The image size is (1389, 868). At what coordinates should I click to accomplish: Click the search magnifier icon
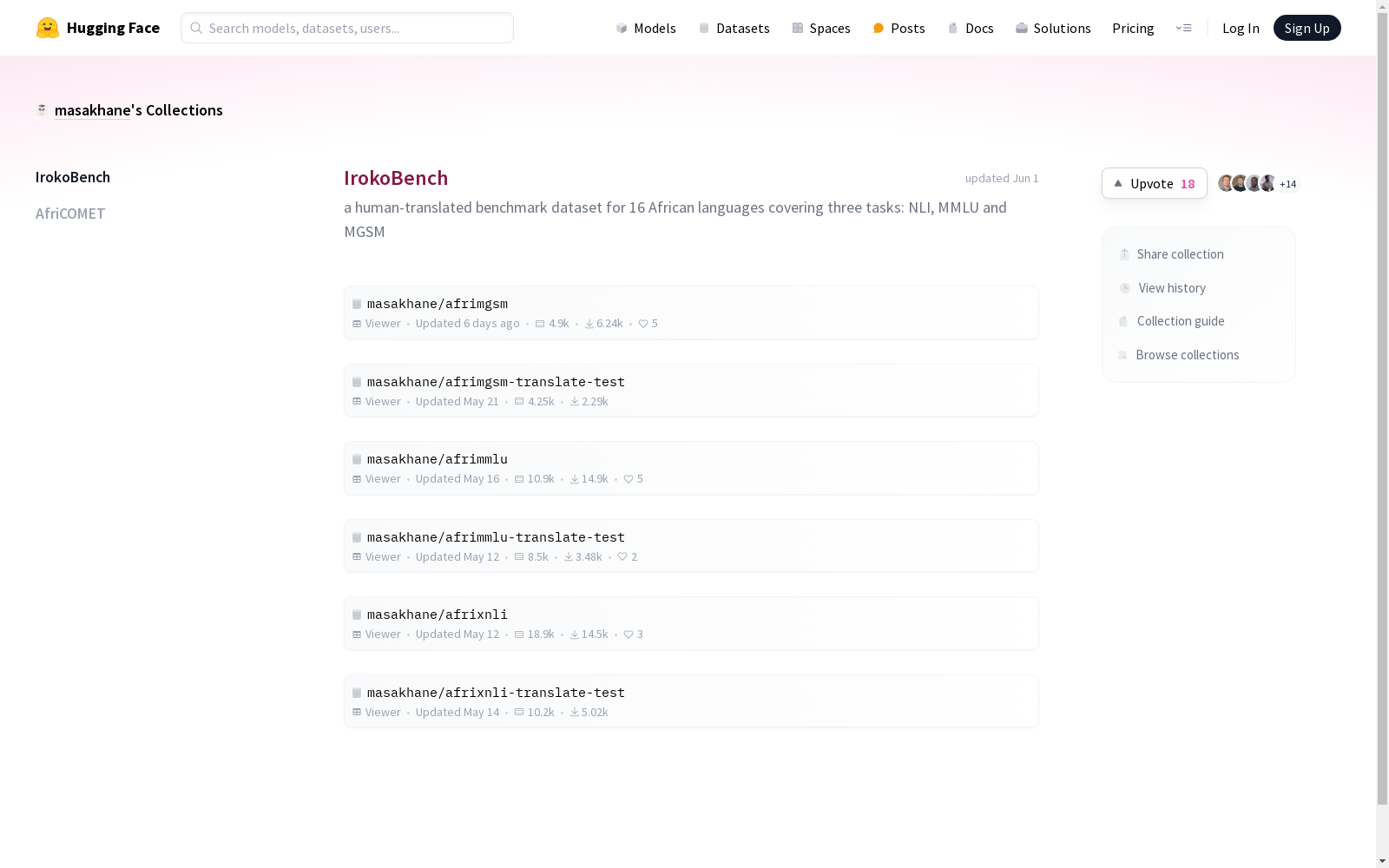[196, 28]
